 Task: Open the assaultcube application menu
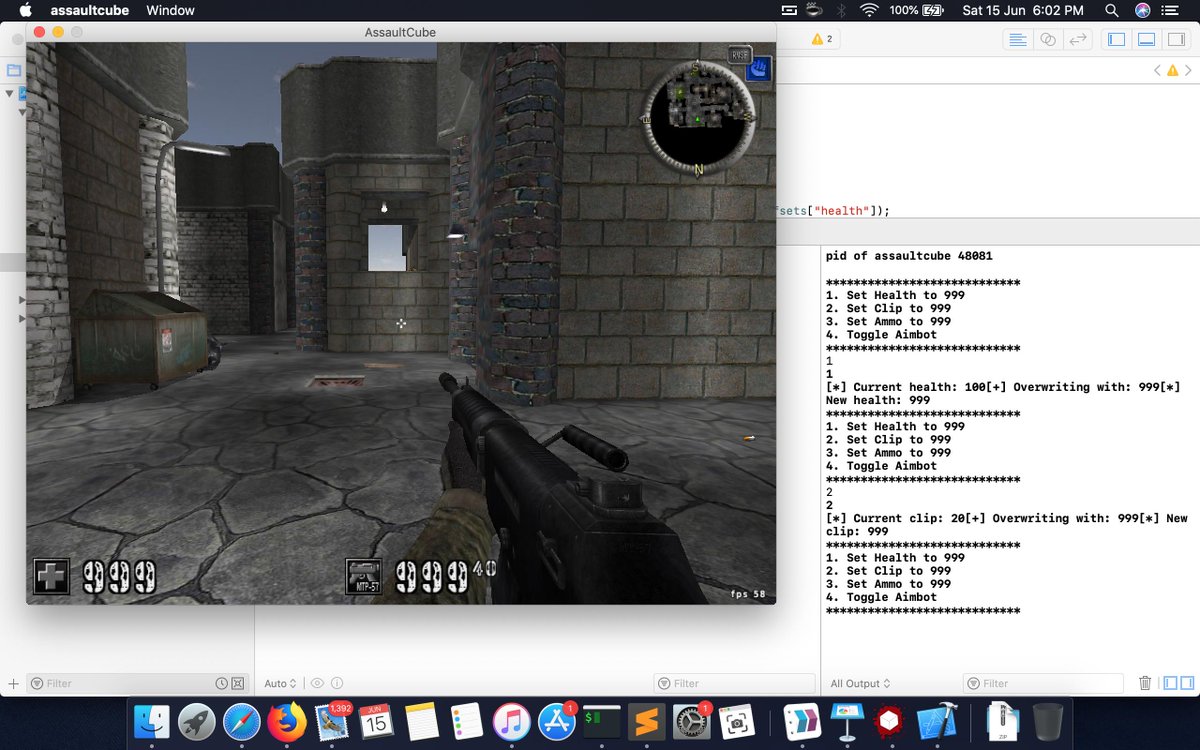[89, 10]
